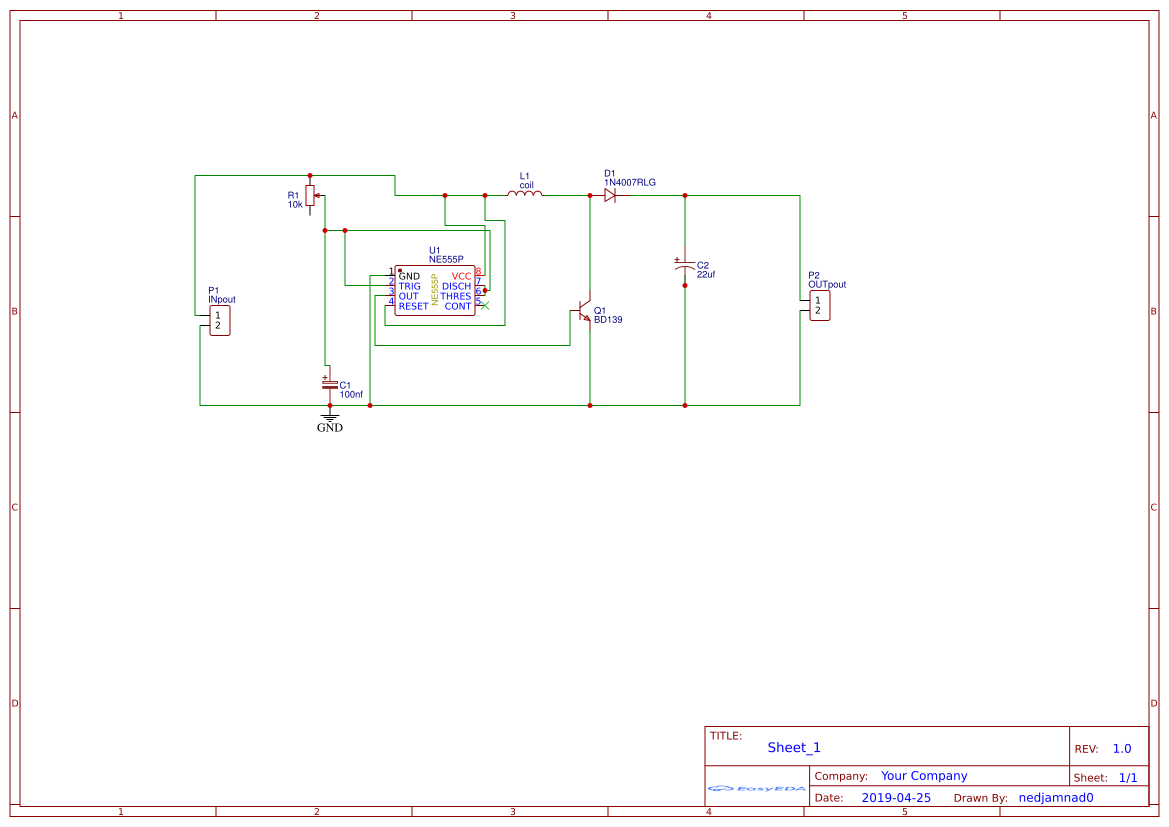This screenshot has height=827, width=1169.
Task: Click the EasyEDA logo in the title block
Action: pos(755,789)
